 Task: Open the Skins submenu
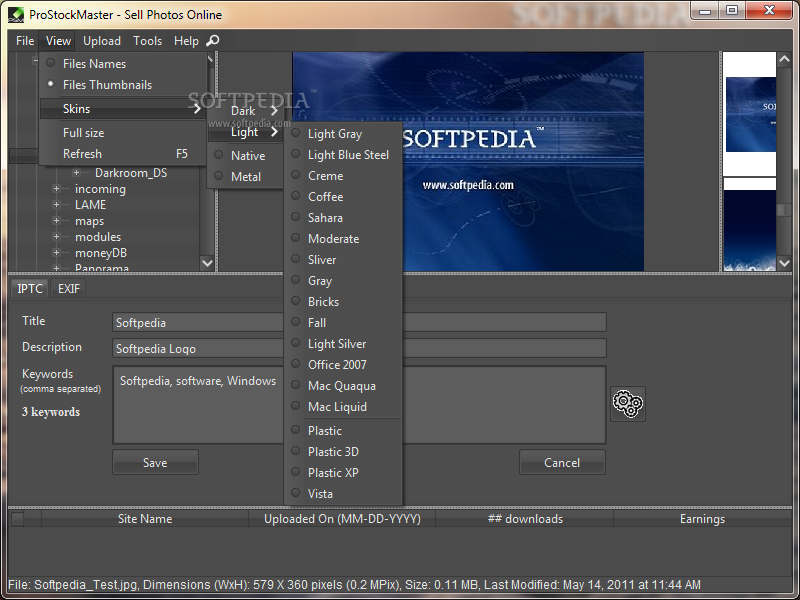(122, 109)
